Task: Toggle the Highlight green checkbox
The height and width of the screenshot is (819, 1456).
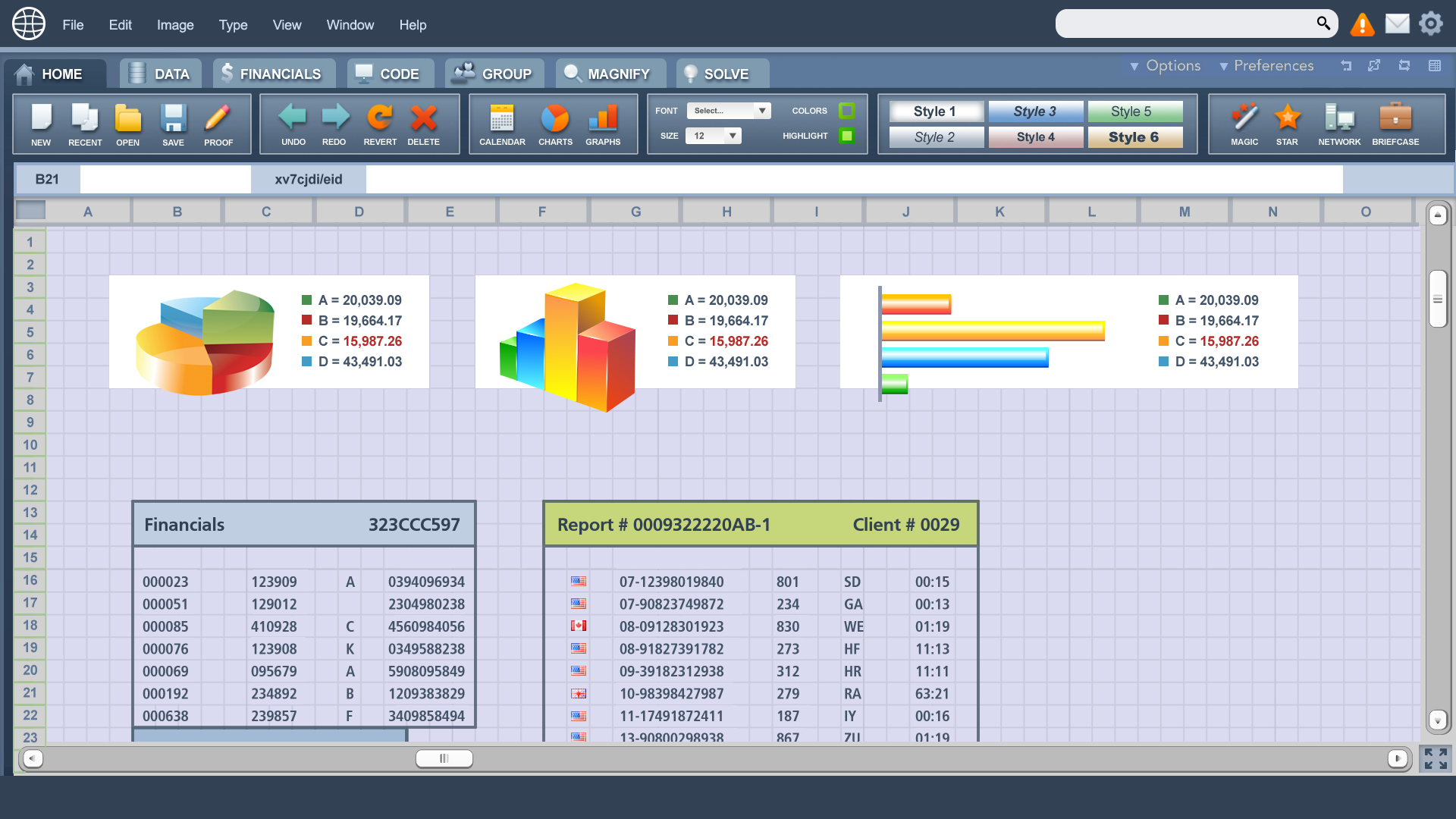Action: [x=846, y=136]
